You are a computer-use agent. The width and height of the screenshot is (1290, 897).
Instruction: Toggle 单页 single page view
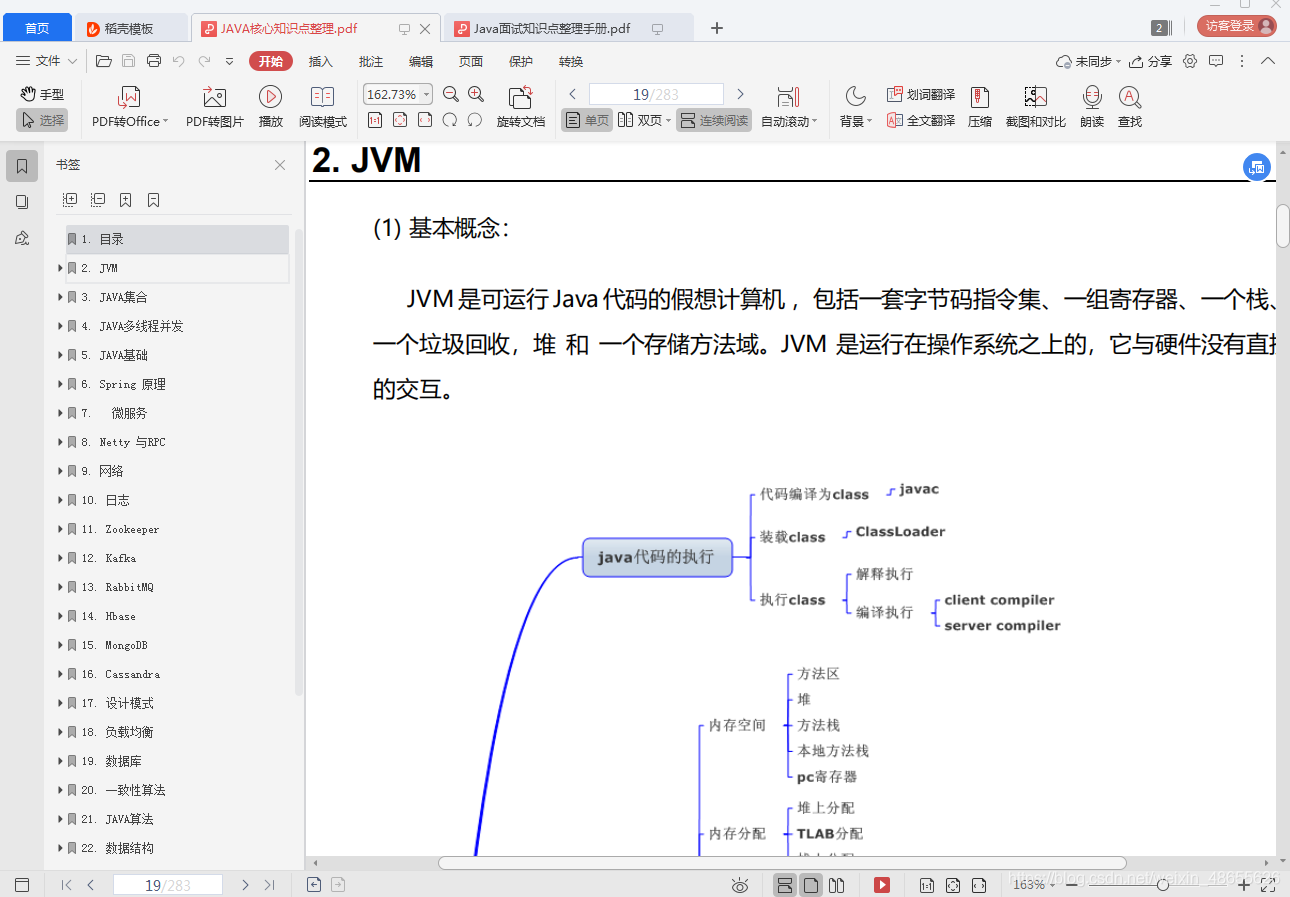[586, 119]
